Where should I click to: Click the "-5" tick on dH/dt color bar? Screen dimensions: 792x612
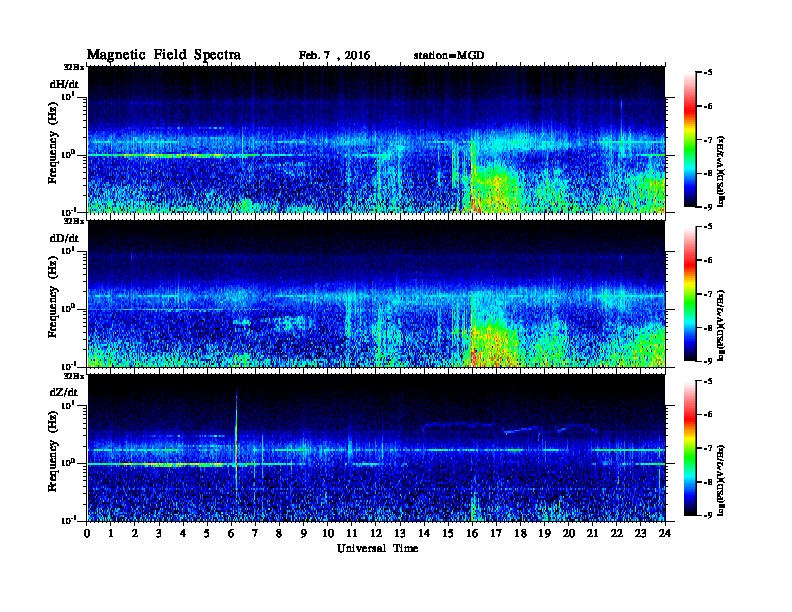pyautogui.click(x=708, y=73)
